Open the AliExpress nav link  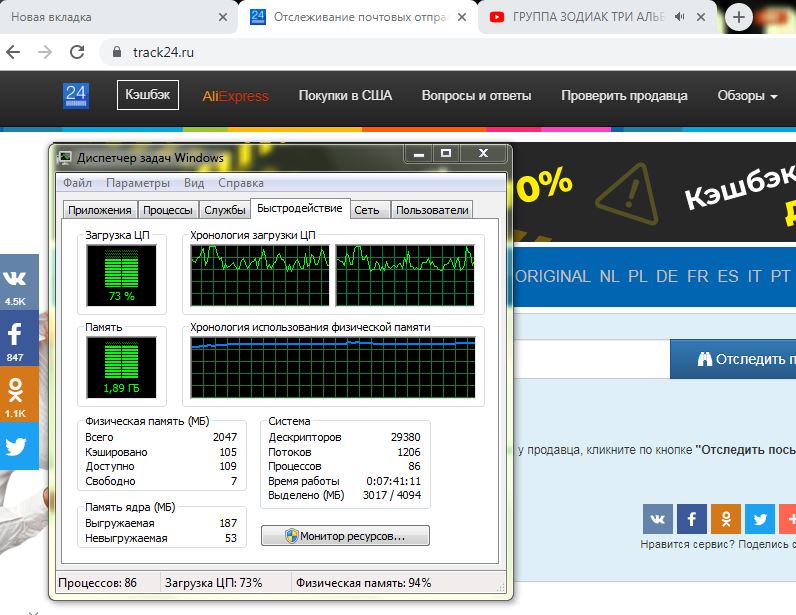(236, 95)
